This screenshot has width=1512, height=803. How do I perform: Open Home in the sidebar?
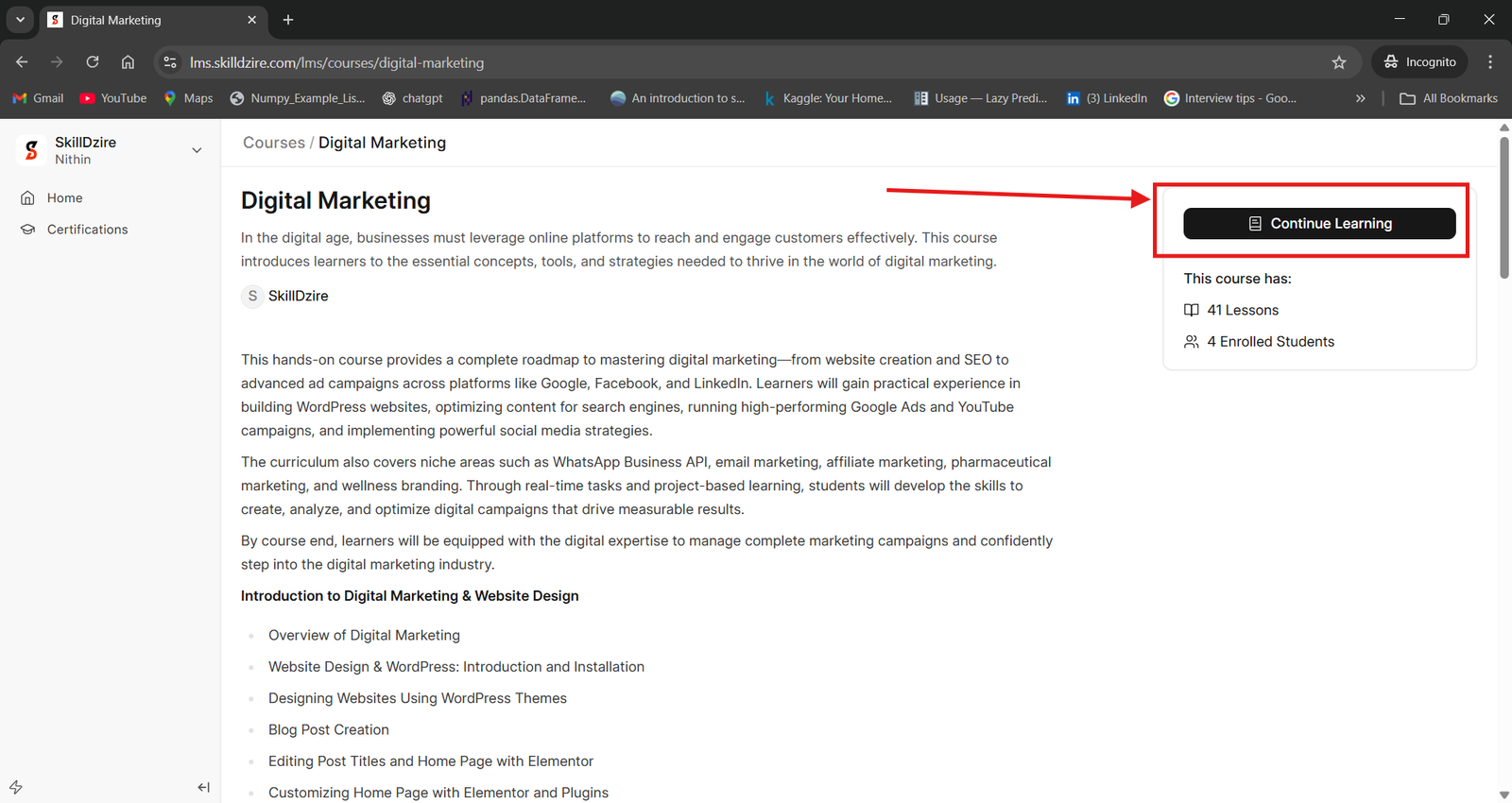64,197
